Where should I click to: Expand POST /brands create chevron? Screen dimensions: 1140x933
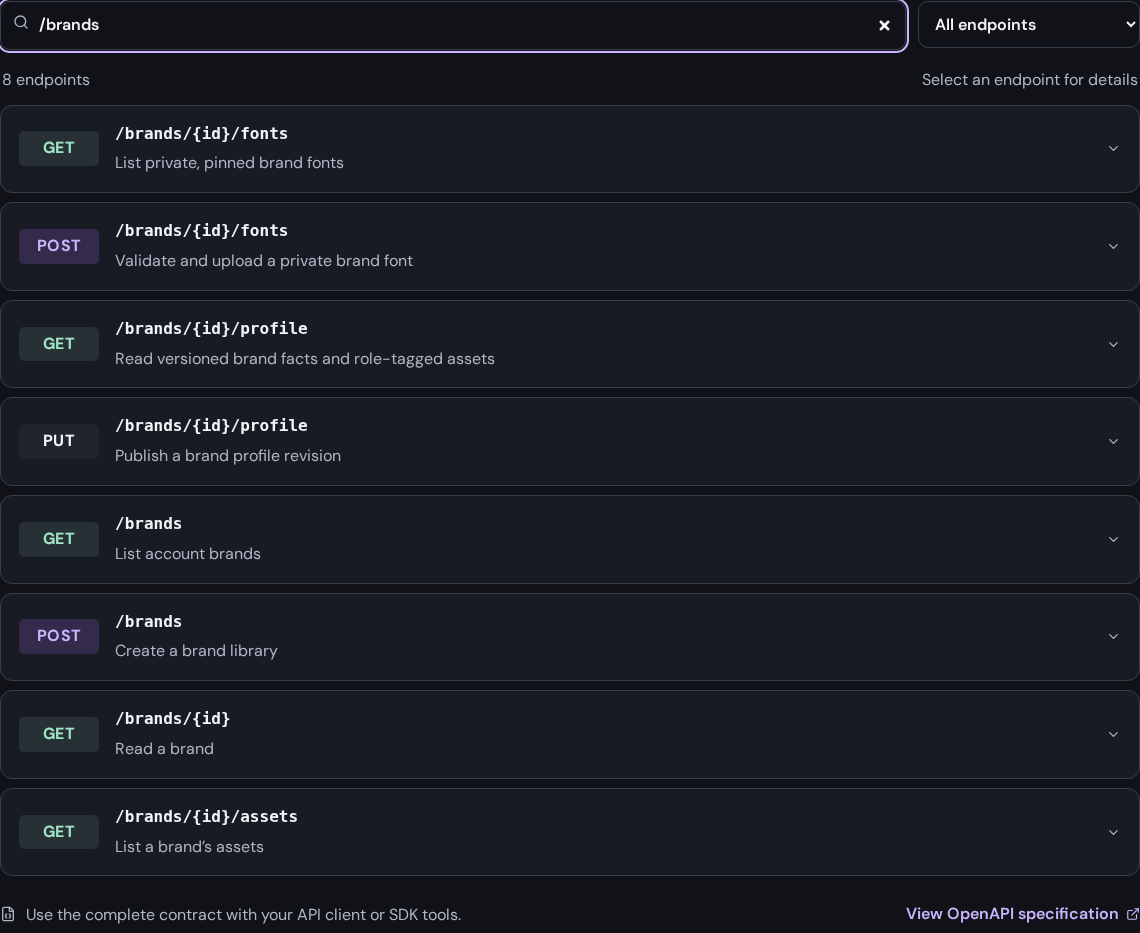pos(1113,636)
